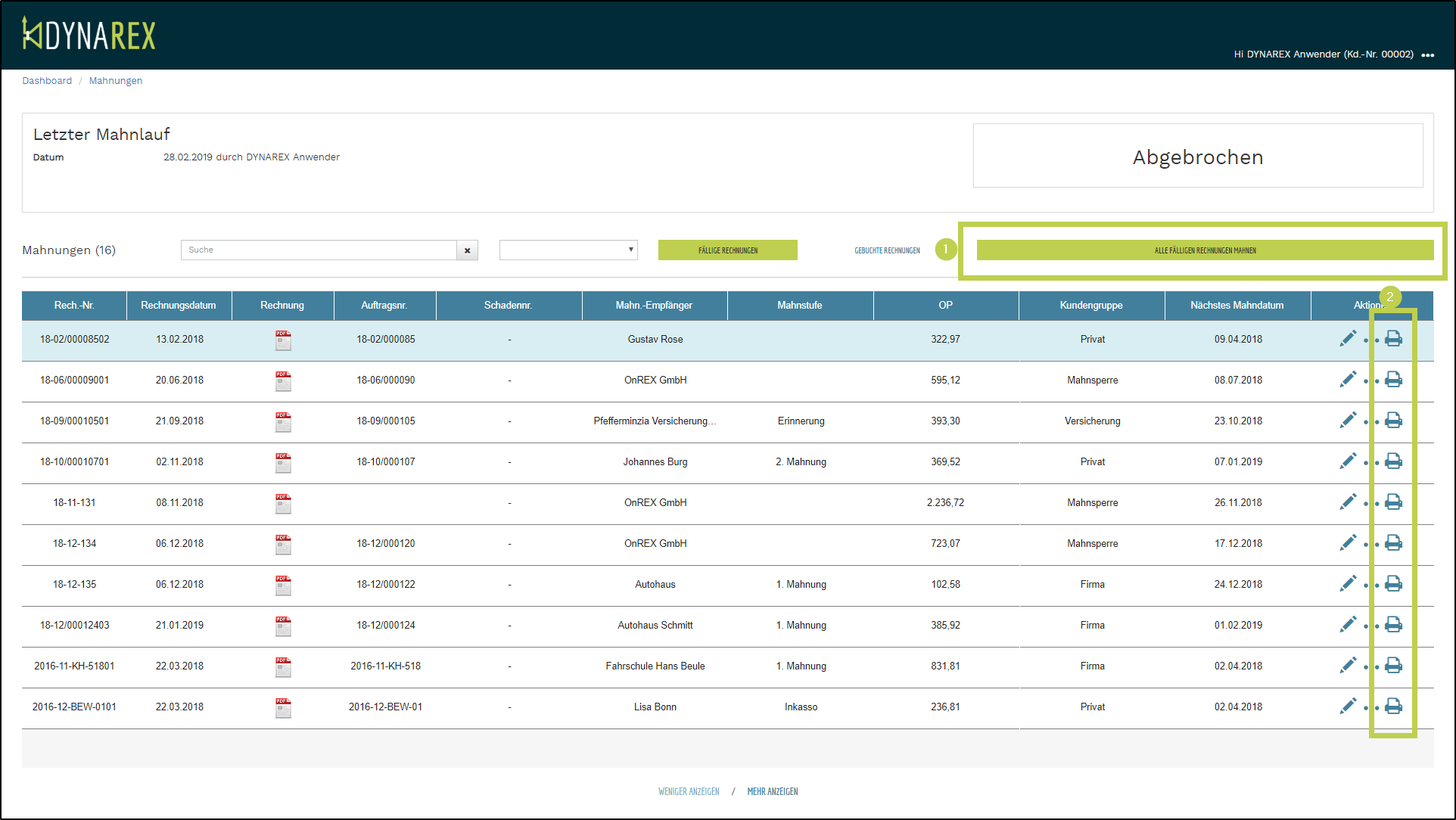Sort table by OP column header

945,306
